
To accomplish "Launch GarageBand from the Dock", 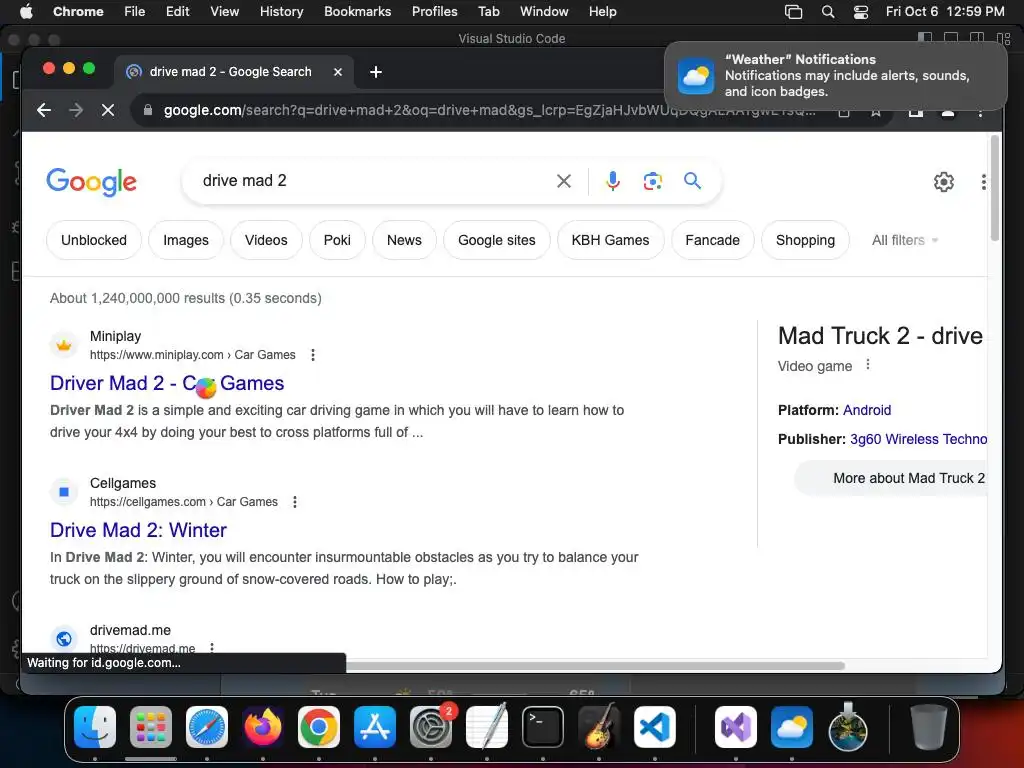I will pos(599,727).
